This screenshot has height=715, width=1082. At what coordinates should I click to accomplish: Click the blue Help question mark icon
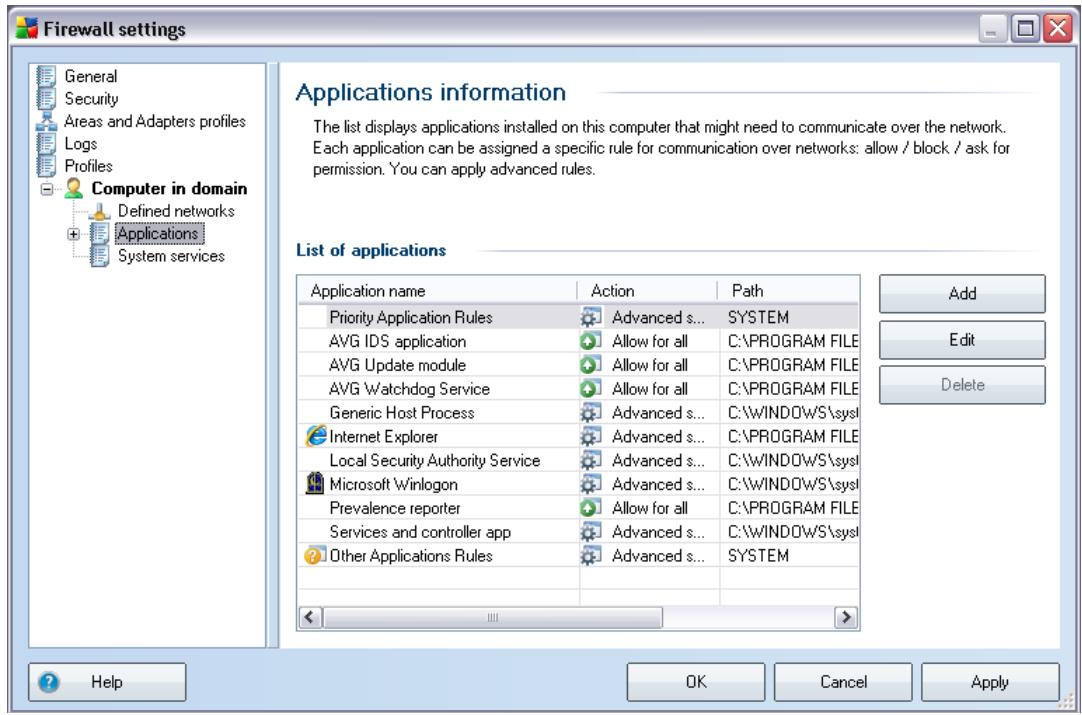pyautogui.click(x=48, y=683)
